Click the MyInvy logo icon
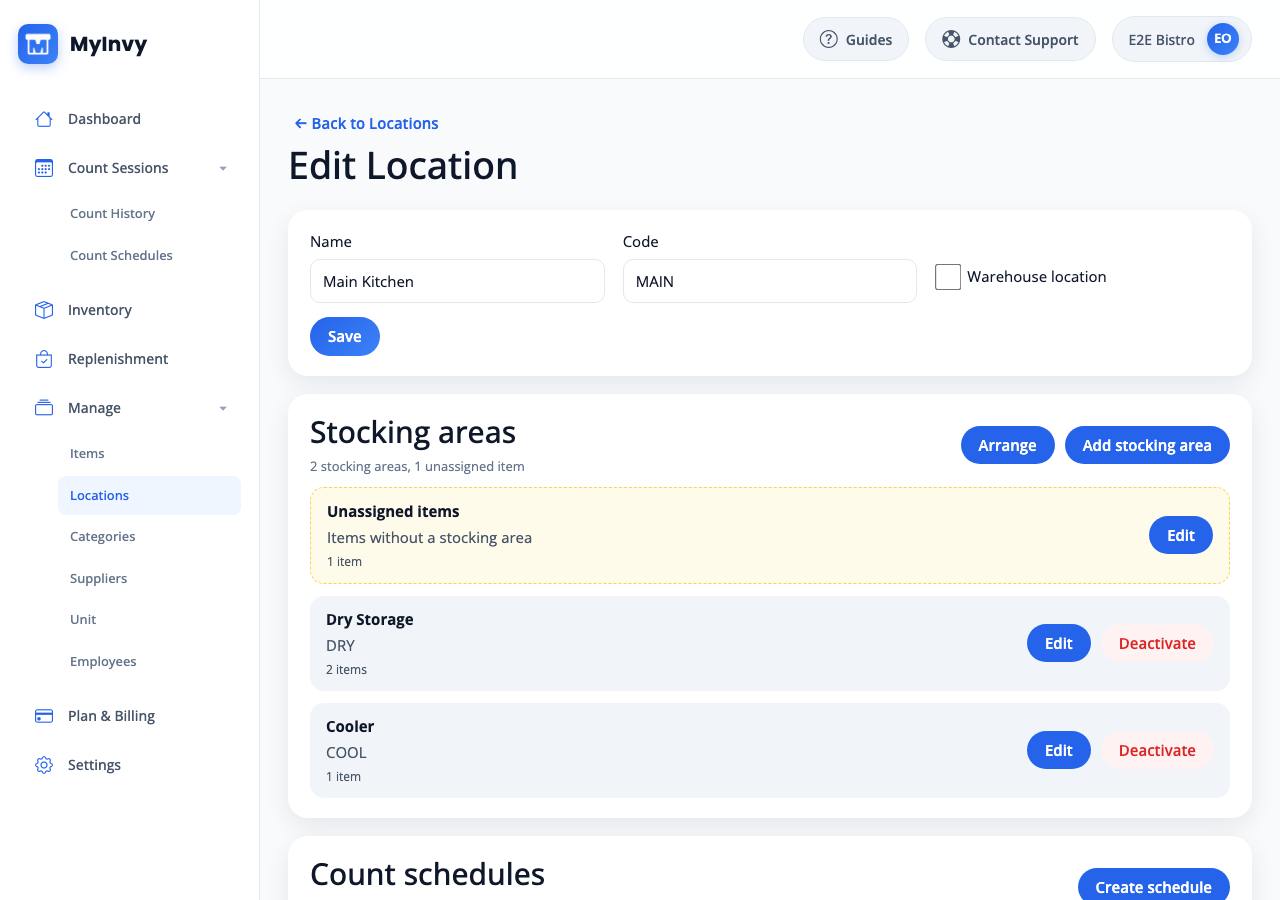 pos(38,44)
